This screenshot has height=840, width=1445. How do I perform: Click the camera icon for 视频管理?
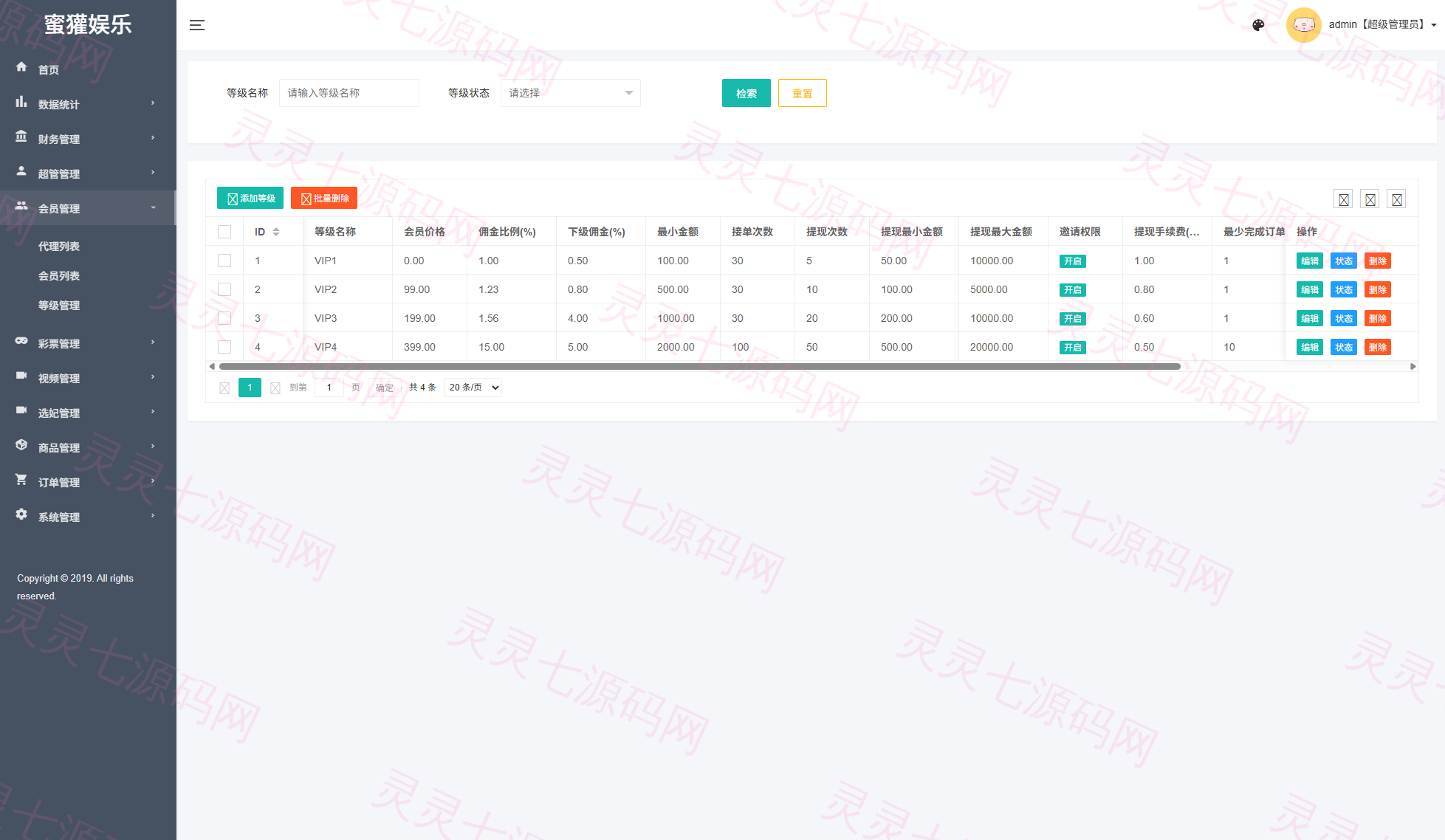21,376
